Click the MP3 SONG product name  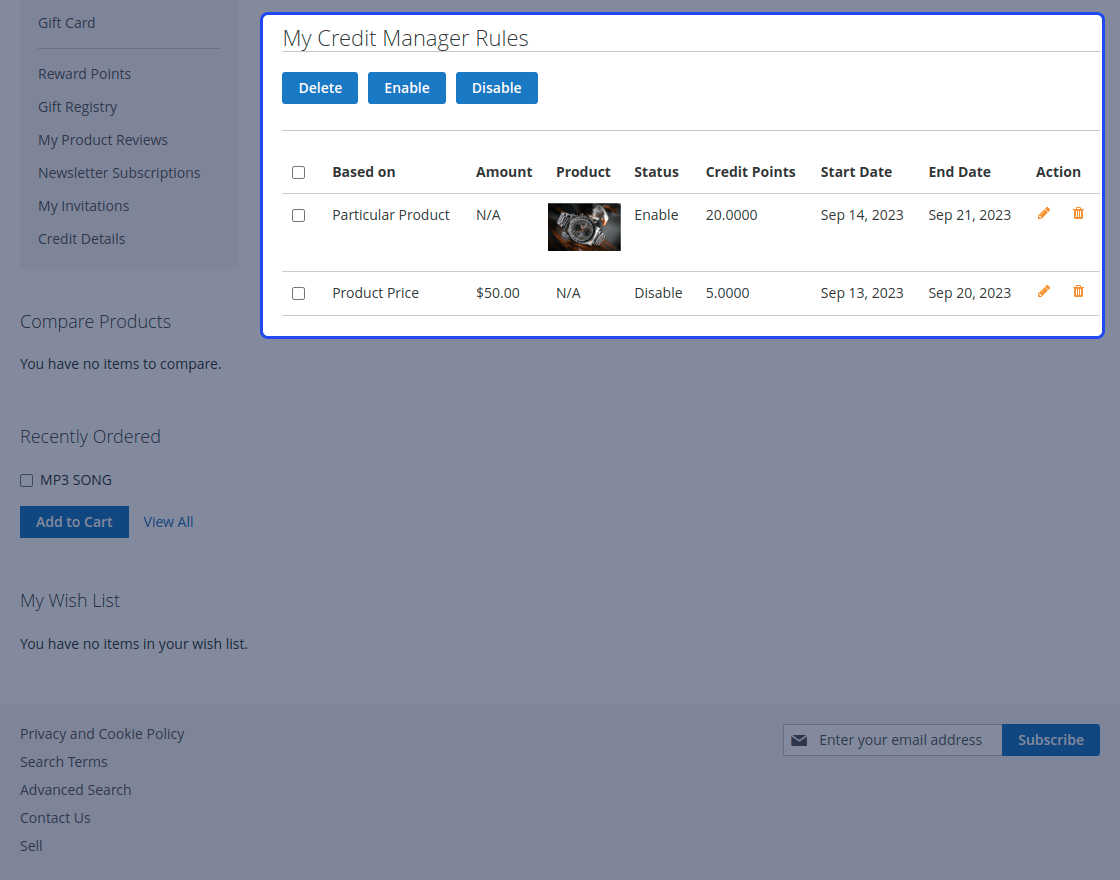coord(76,480)
